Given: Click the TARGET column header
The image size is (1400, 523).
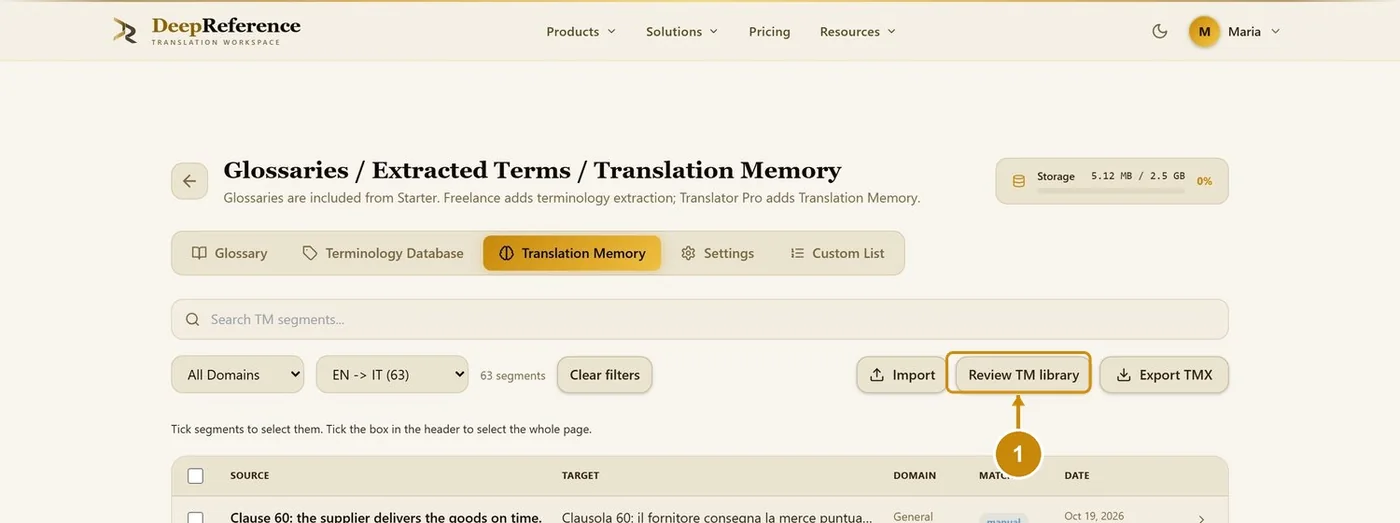Looking at the screenshot, I should pos(581,476).
